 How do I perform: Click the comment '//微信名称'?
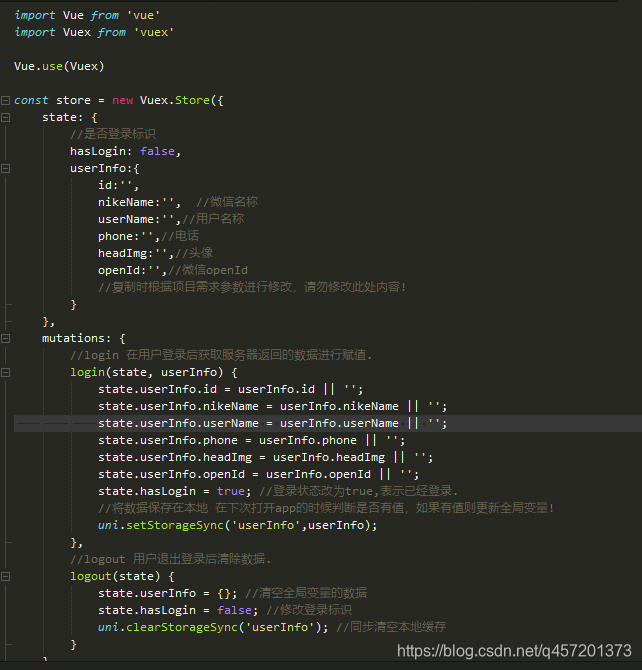(x=227, y=202)
